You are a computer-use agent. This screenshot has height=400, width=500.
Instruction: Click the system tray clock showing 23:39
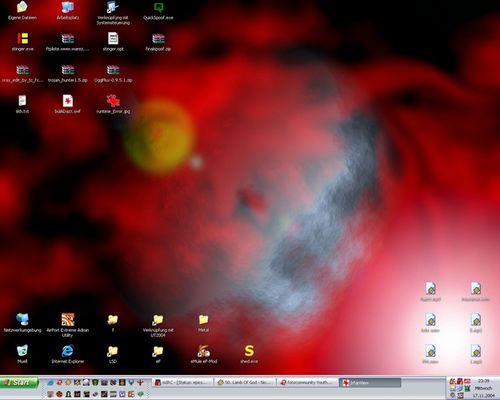[x=484, y=381]
